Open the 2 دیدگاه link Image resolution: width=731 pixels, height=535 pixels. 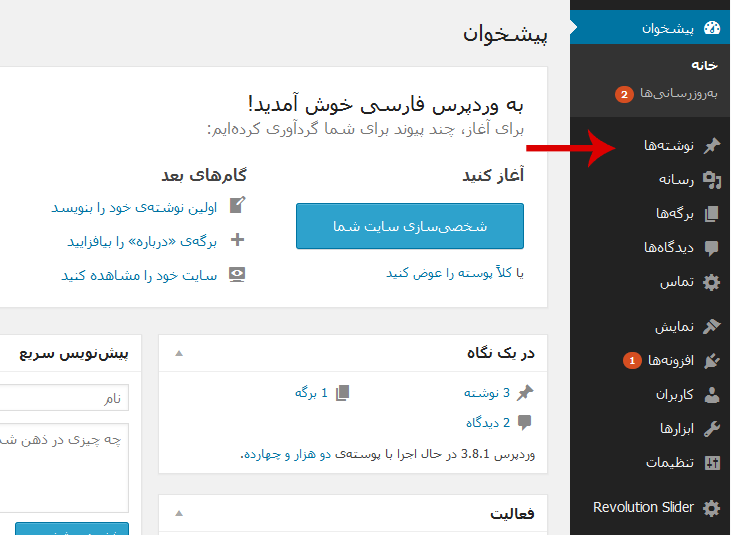(488, 423)
